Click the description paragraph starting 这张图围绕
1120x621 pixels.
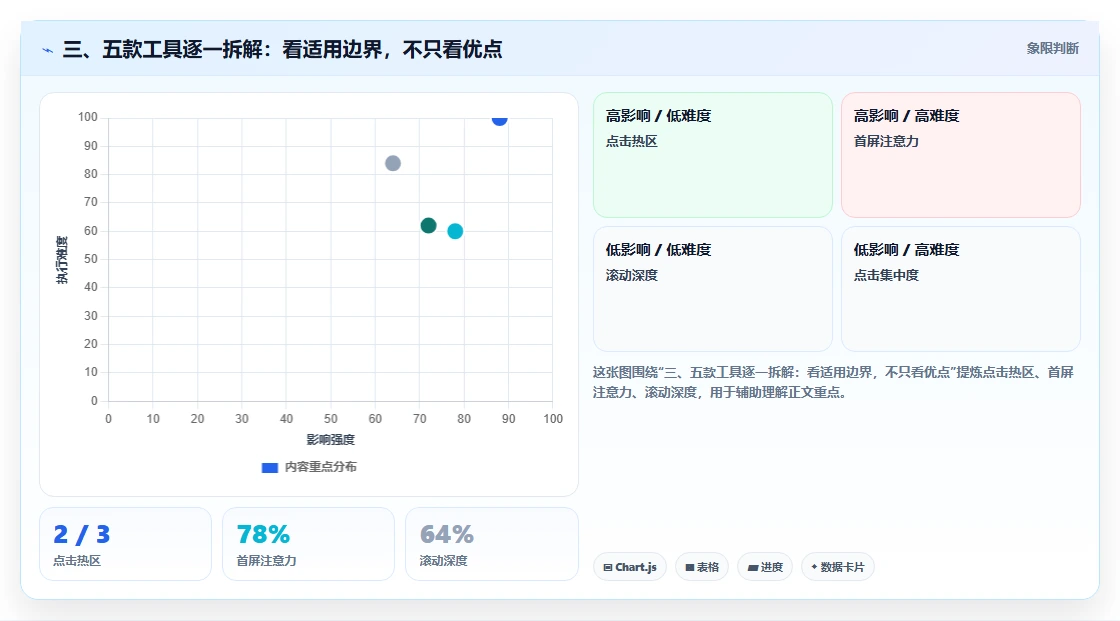(833, 382)
